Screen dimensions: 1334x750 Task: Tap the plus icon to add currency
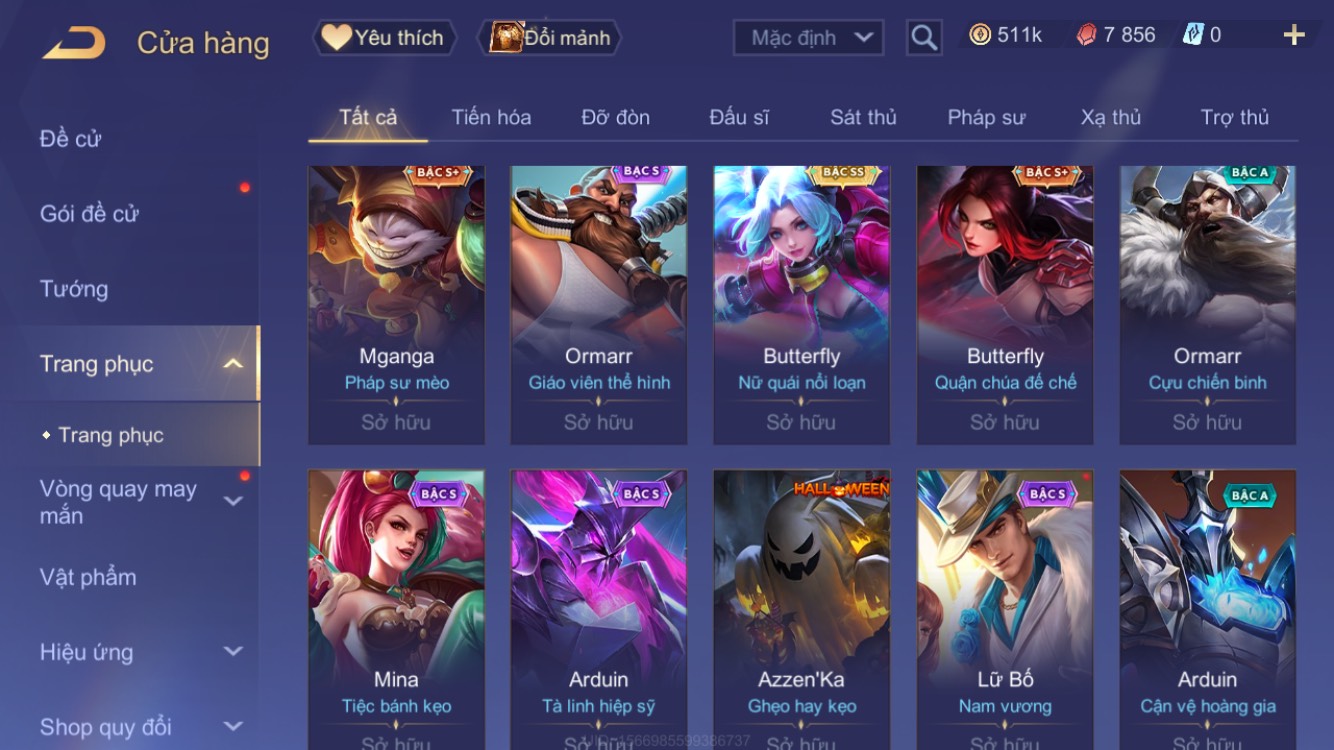[x=1294, y=35]
